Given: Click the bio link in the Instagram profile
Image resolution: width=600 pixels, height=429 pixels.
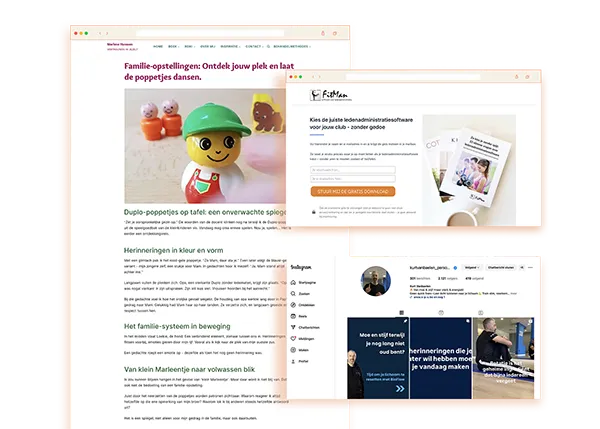Looking at the screenshot, I should tap(427, 297).
